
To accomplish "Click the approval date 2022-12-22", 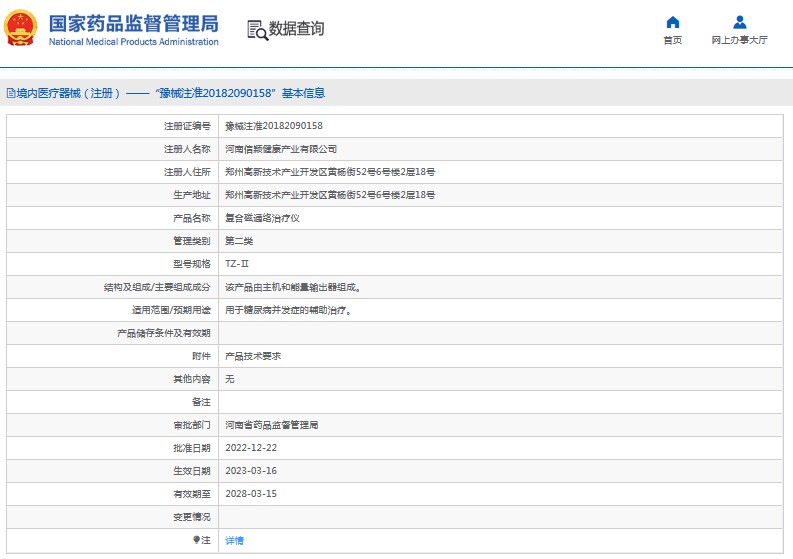I will click(x=251, y=448).
